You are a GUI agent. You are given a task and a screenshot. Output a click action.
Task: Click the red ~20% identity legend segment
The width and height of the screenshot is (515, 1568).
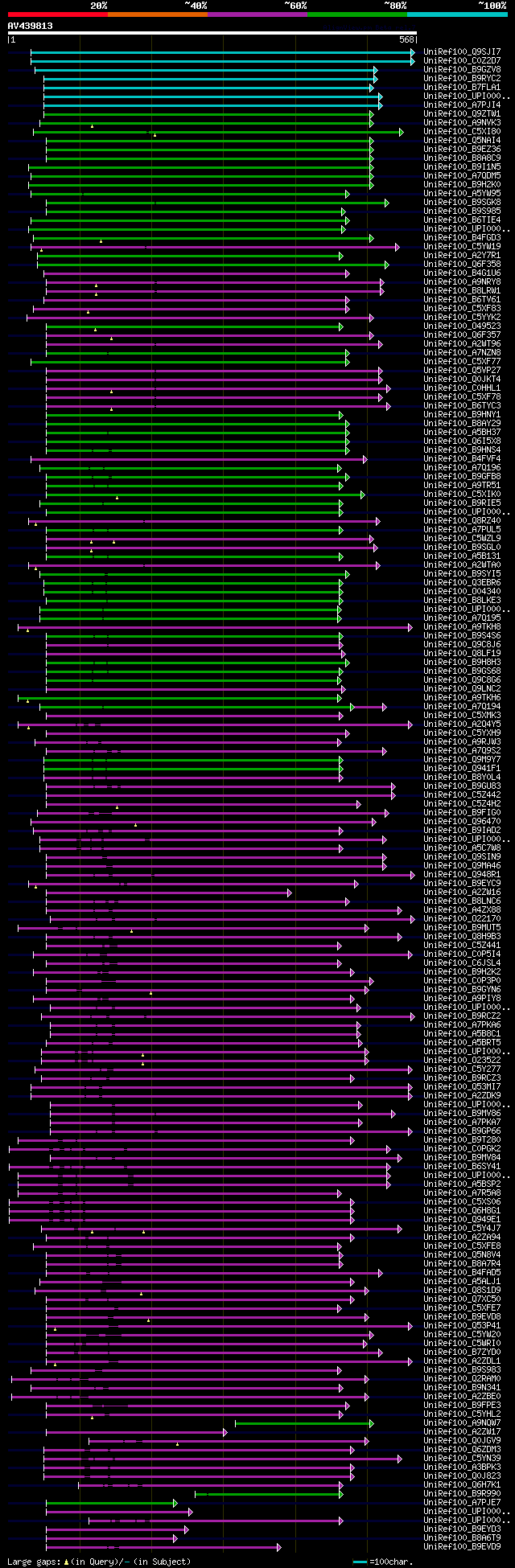(58, 14)
